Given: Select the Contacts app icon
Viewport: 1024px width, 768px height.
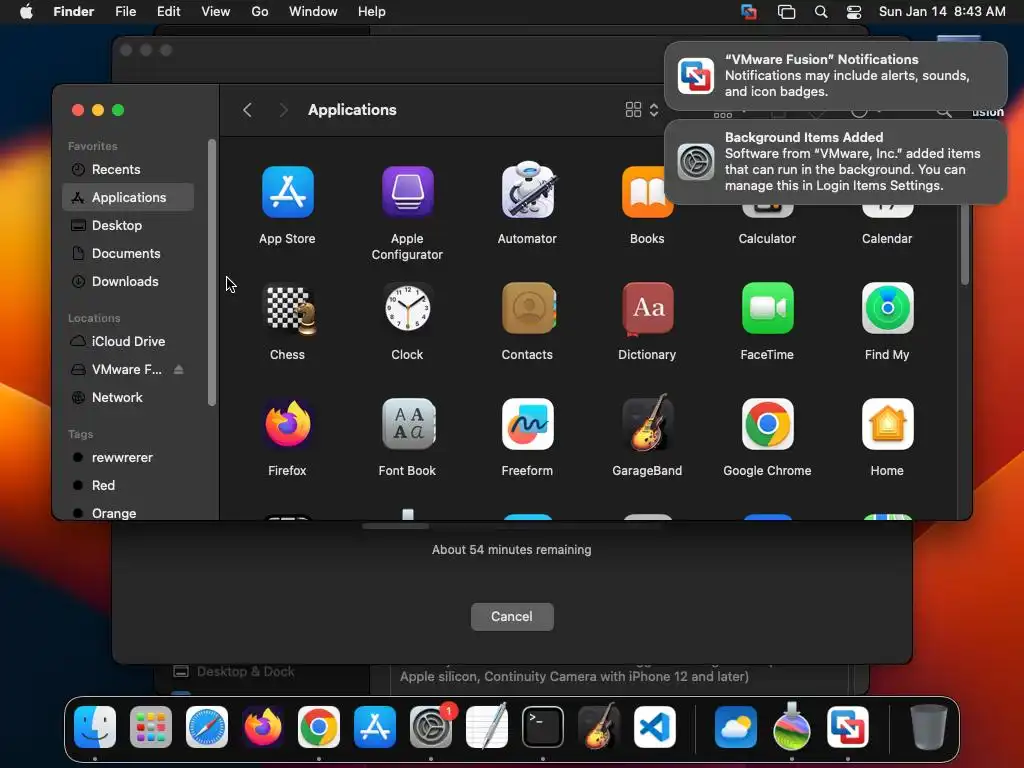Looking at the screenshot, I should click(x=528, y=308).
